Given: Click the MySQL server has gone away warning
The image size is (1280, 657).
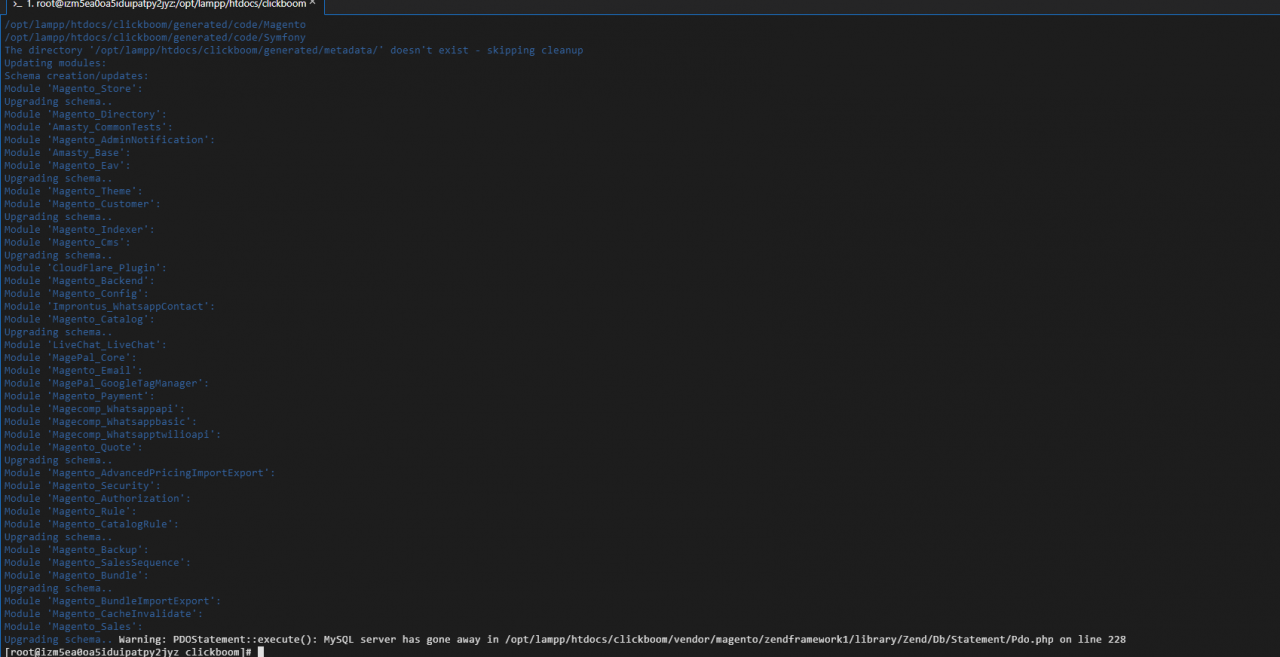Looking at the screenshot, I should (x=420, y=639).
